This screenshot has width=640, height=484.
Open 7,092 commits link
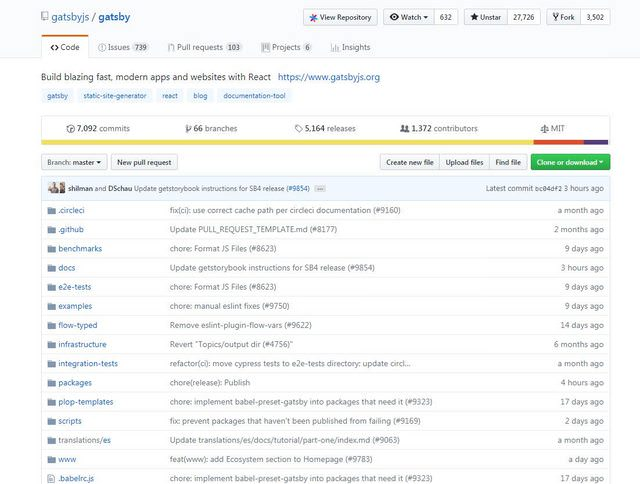tap(98, 129)
